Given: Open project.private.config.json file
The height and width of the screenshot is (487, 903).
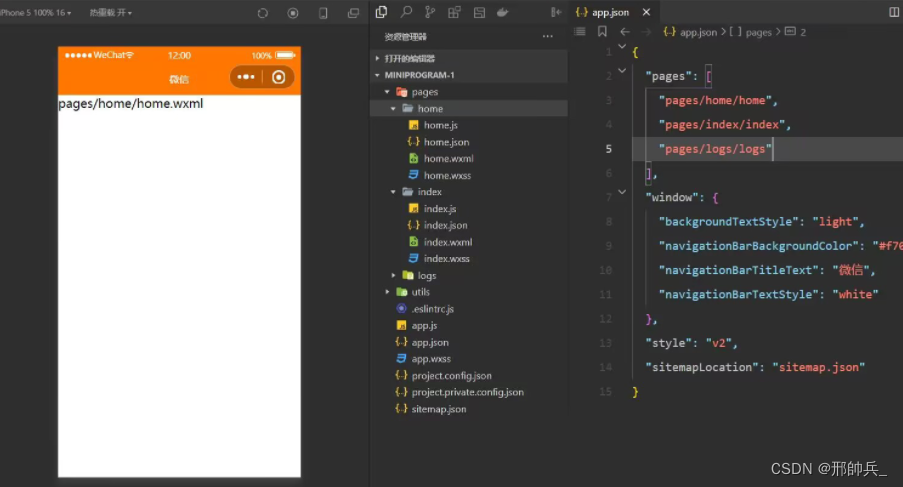Looking at the screenshot, I should tap(468, 392).
